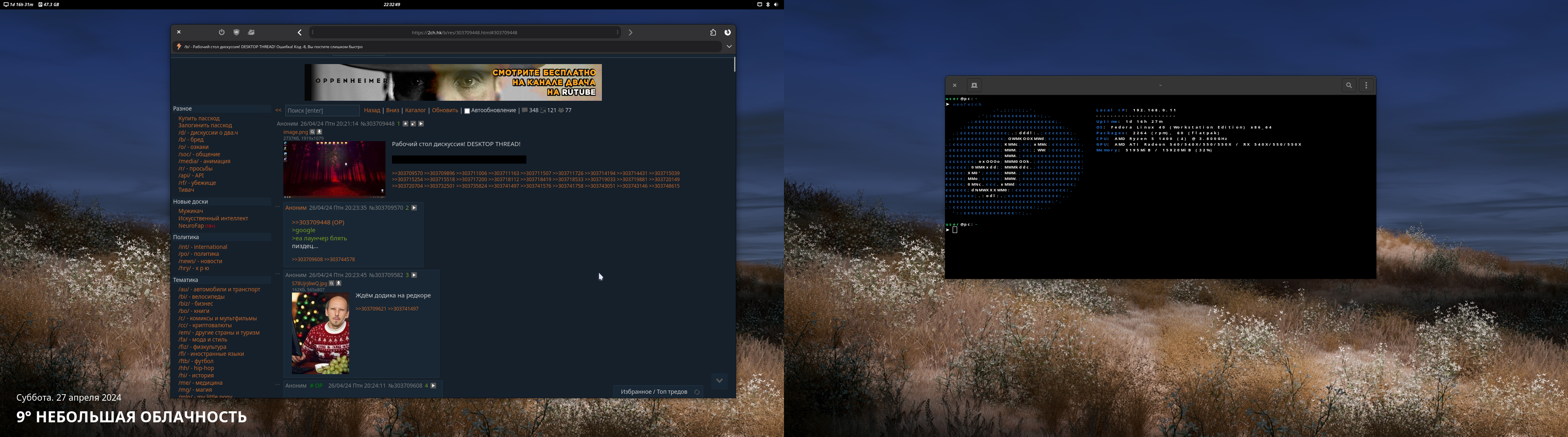Open the Каталог link

click(x=415, y=110)
